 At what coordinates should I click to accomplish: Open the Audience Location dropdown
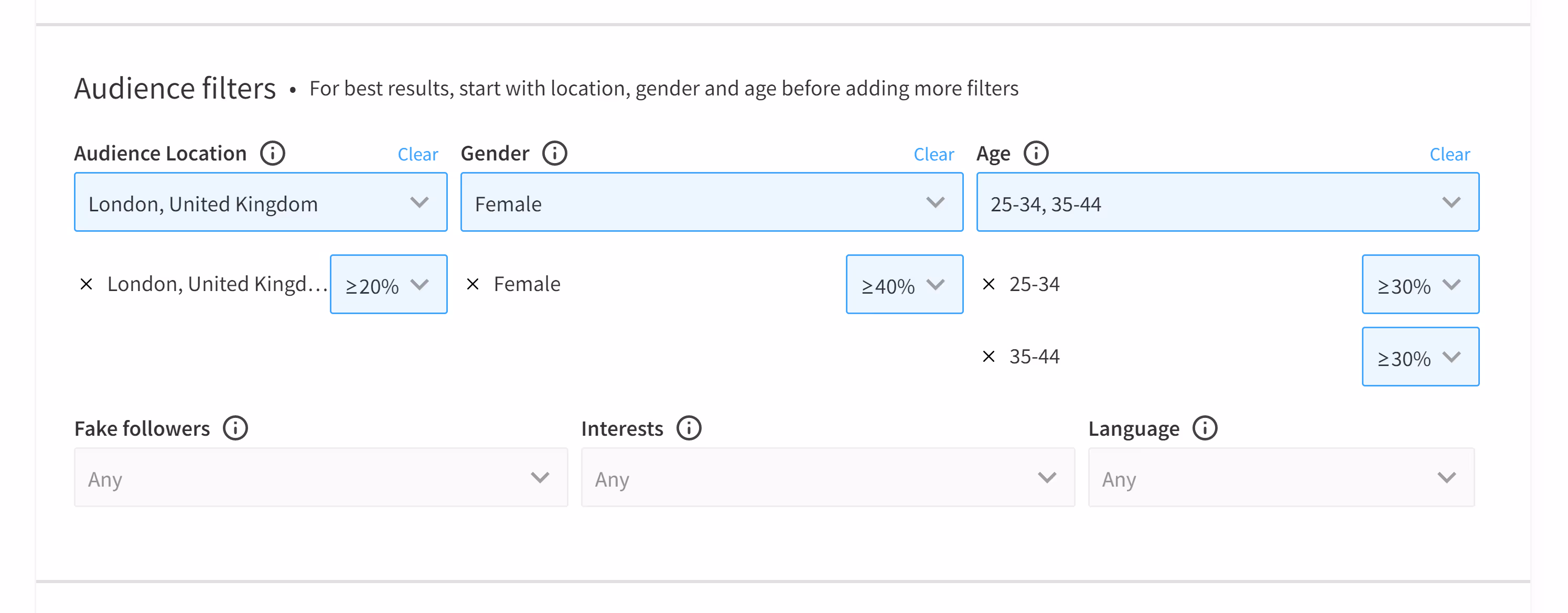point(261,203)
